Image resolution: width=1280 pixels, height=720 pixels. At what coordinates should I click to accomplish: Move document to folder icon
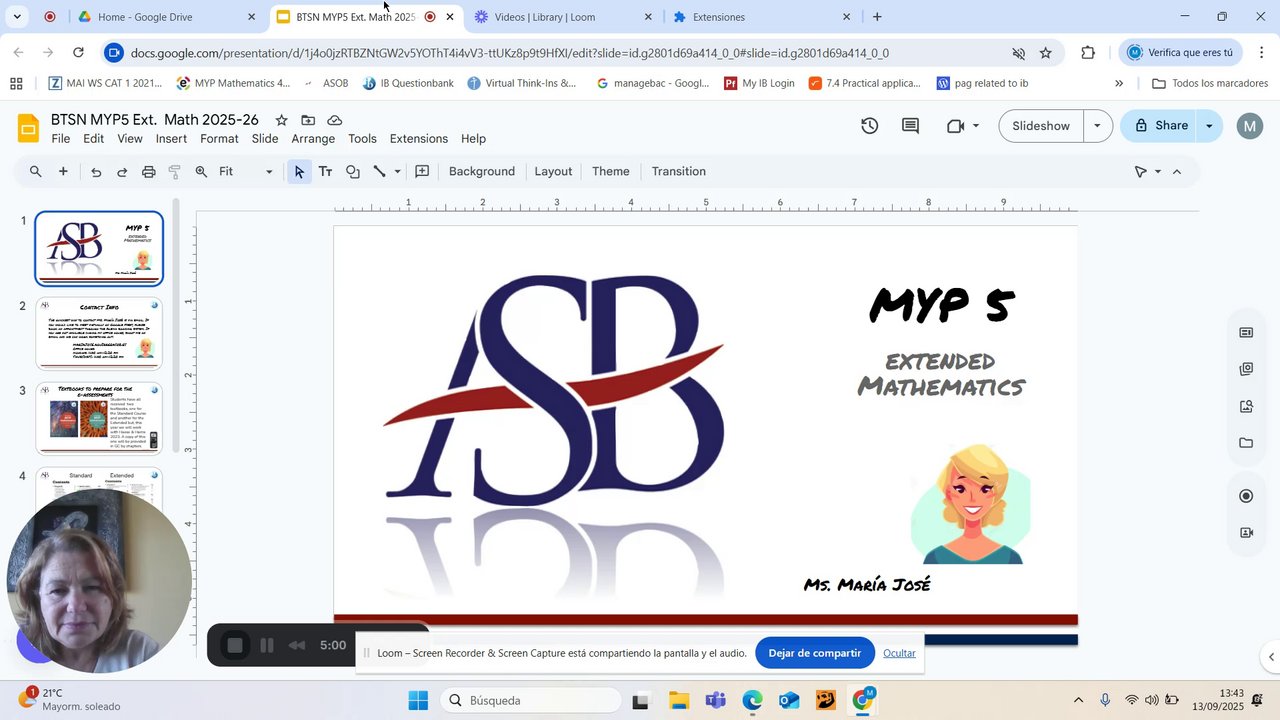[x=308, y=120]
